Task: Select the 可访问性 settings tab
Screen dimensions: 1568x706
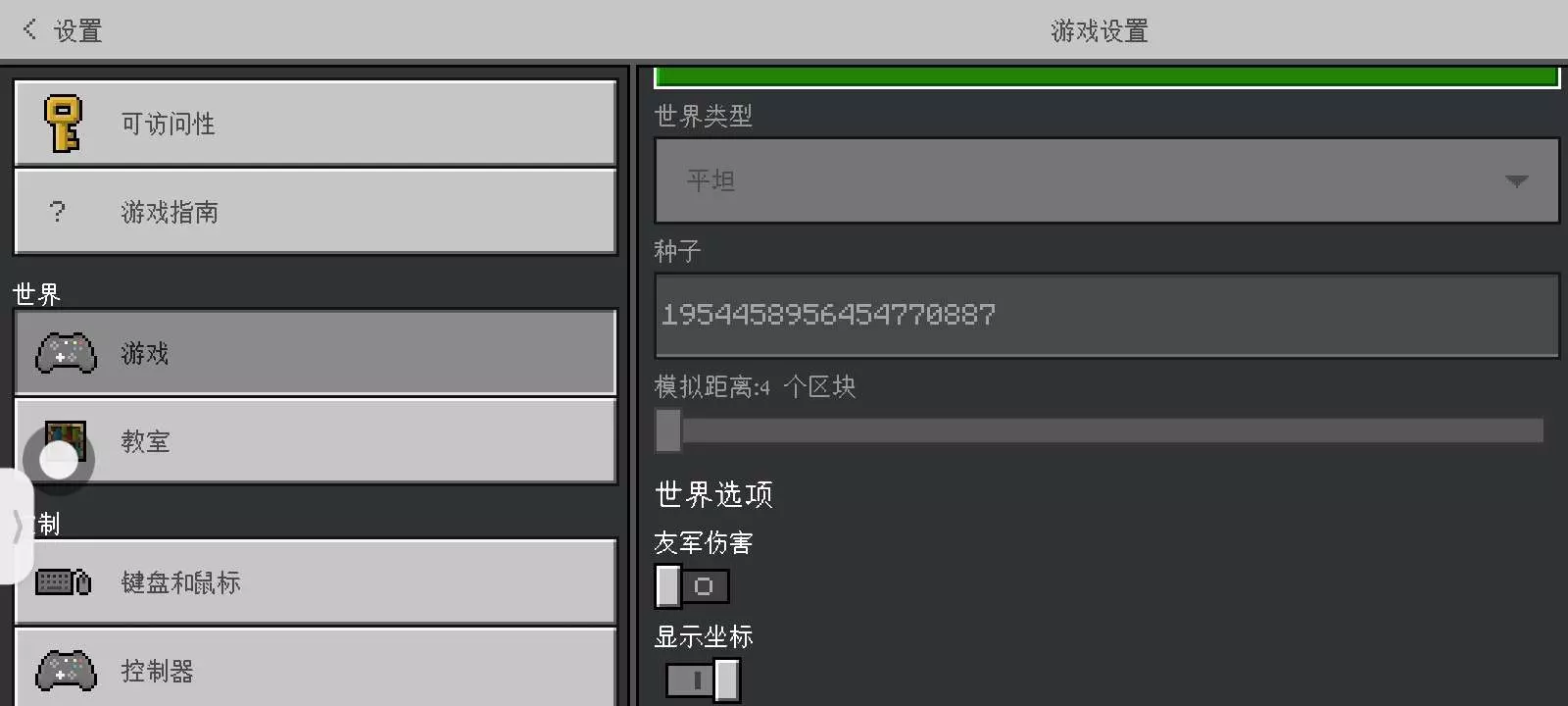Action: click(x=316, y=124)
